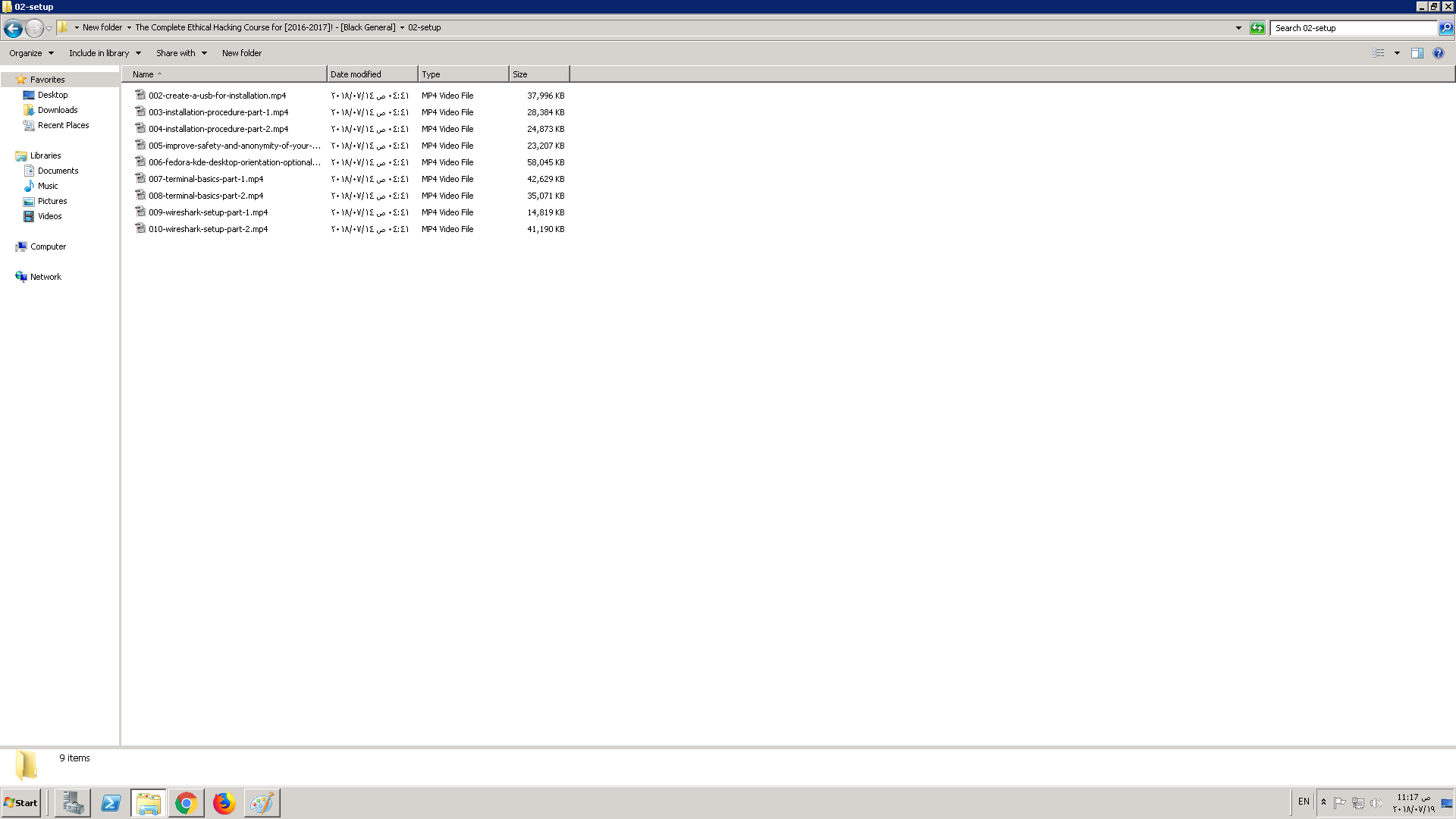Image resolution: width=1456 pixels, height=819 pixels.
Task: Open Include in library menu
Action: point(105,53)
